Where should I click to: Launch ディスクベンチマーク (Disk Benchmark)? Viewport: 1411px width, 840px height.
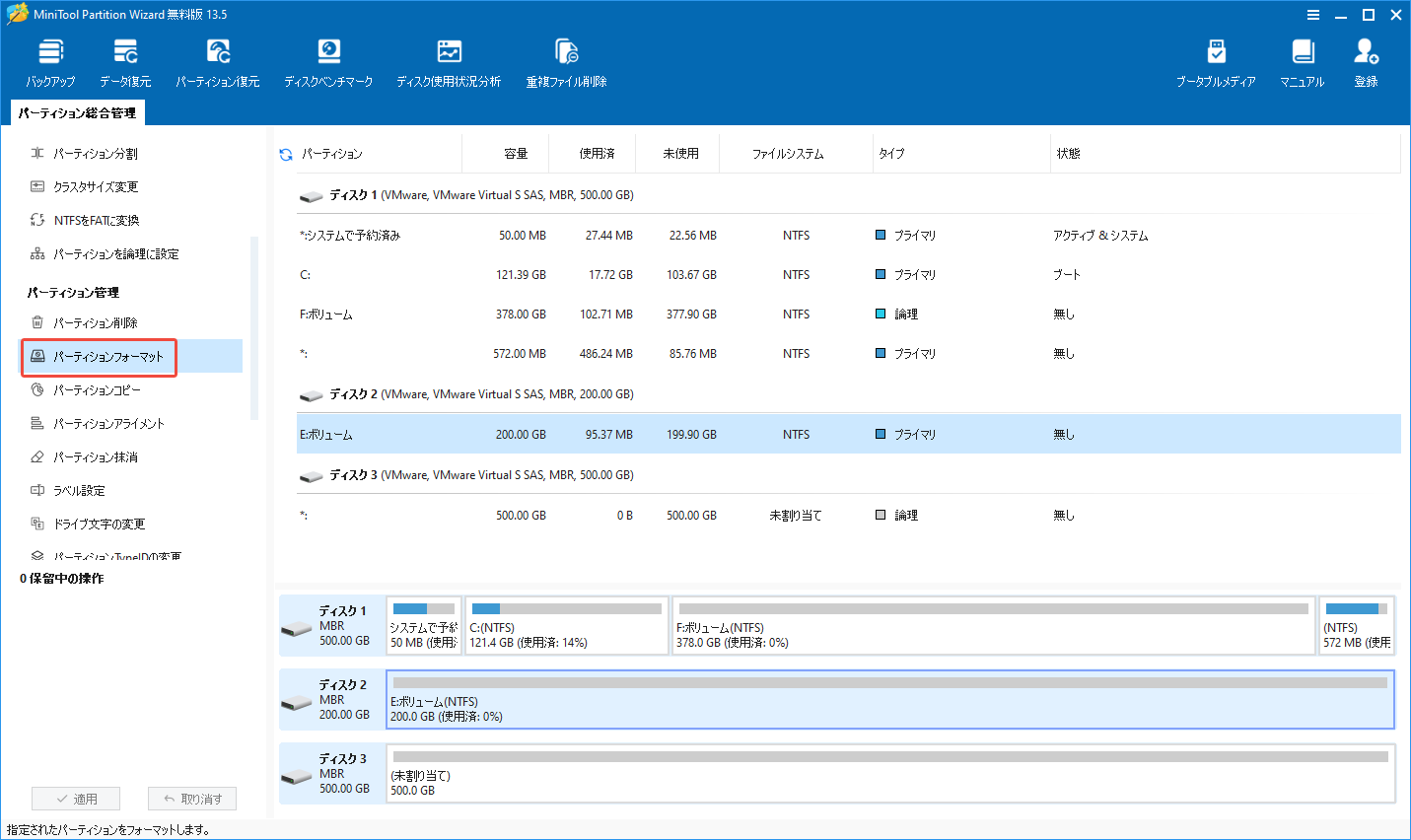tap(328, 59)
